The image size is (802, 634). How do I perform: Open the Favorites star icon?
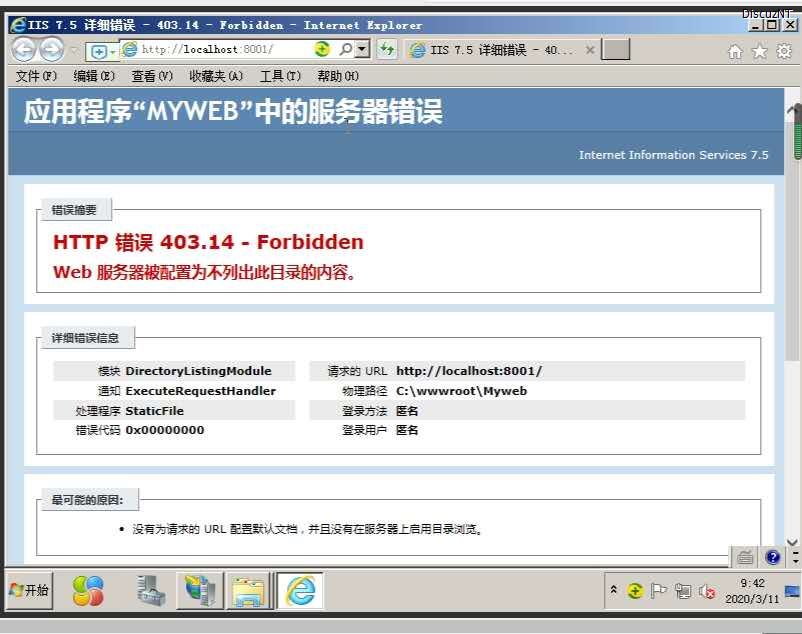[x=760, y=51]
